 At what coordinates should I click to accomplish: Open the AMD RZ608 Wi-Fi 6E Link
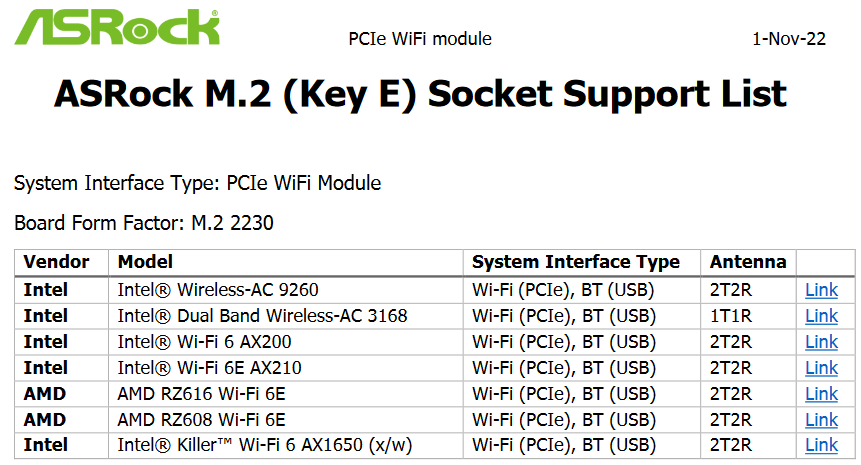pyautogui.click(x=821, y=419)
